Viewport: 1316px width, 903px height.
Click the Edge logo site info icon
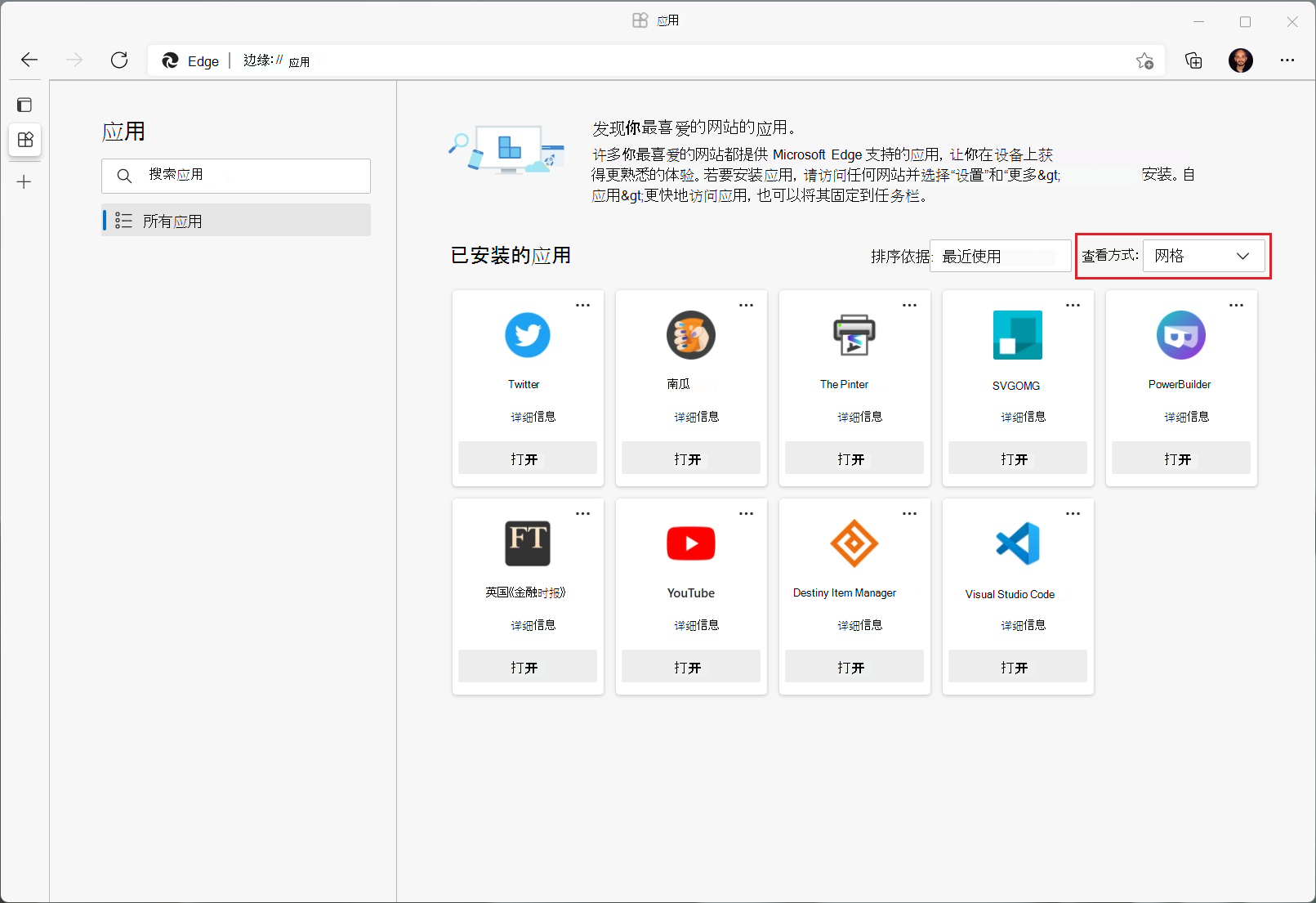pyautogui.click(x=171, y=60)
